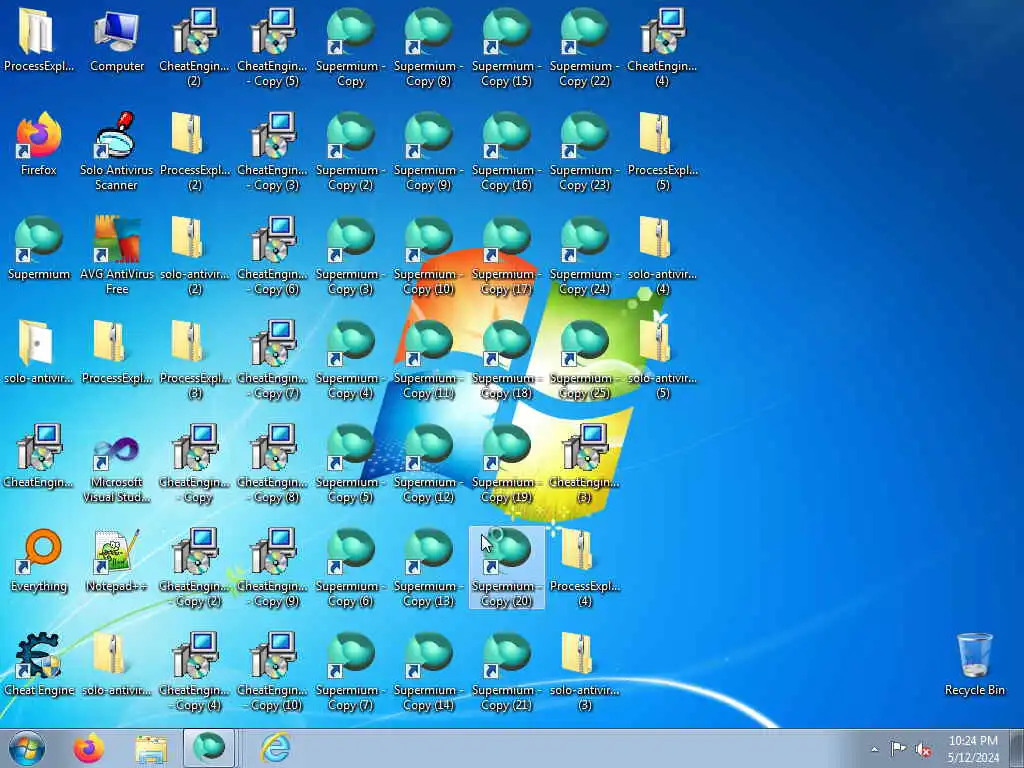The width and height of the screenshot is (1024, 768).
Task: Select ProcessExpl... (5) zip archive
Action: pyautogui.click(x=662, y=152)
